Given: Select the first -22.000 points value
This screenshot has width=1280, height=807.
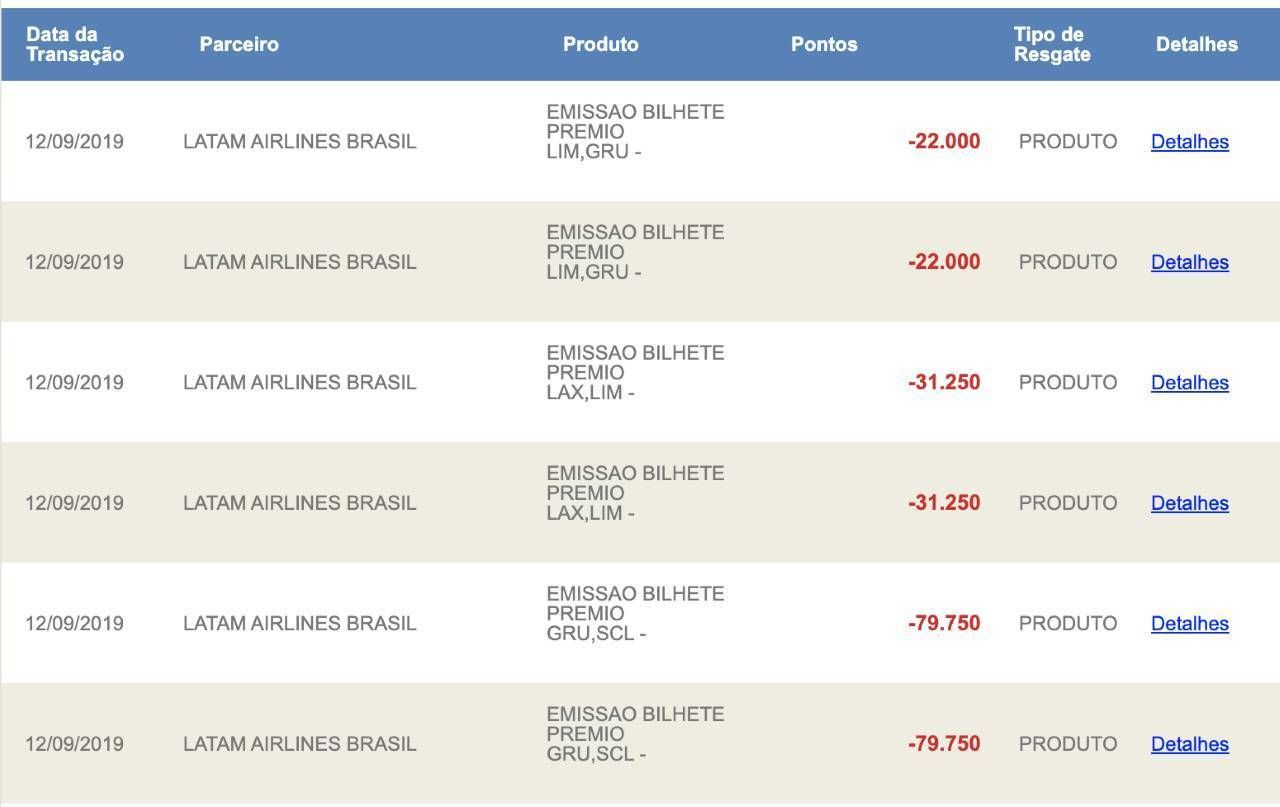Looking at the screenshot, I should (x=944, y=142).
